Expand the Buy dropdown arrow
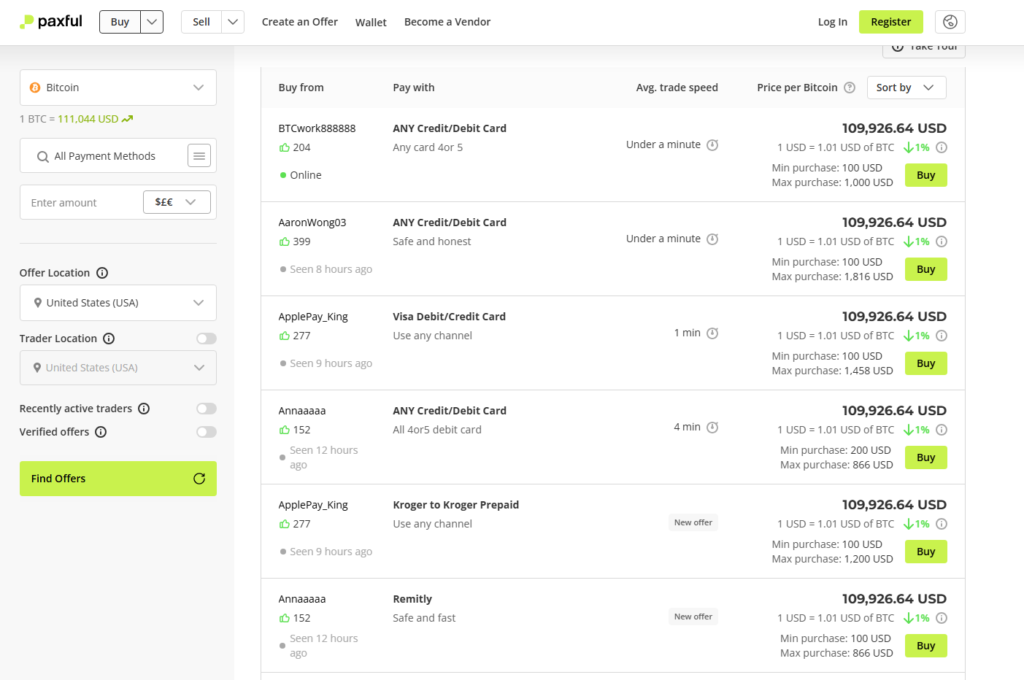 pos(152,22)
